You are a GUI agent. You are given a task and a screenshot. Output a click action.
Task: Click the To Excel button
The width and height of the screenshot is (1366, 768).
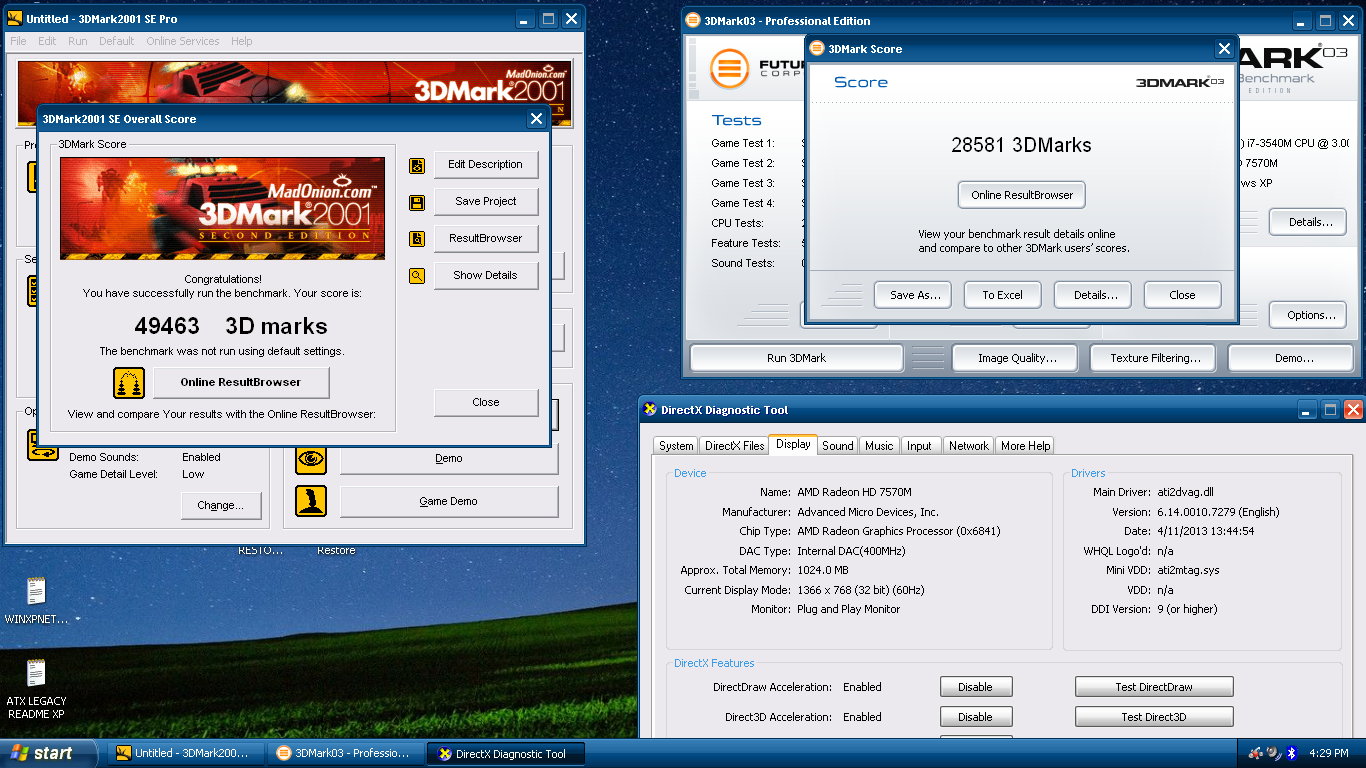click(1002, 296)
